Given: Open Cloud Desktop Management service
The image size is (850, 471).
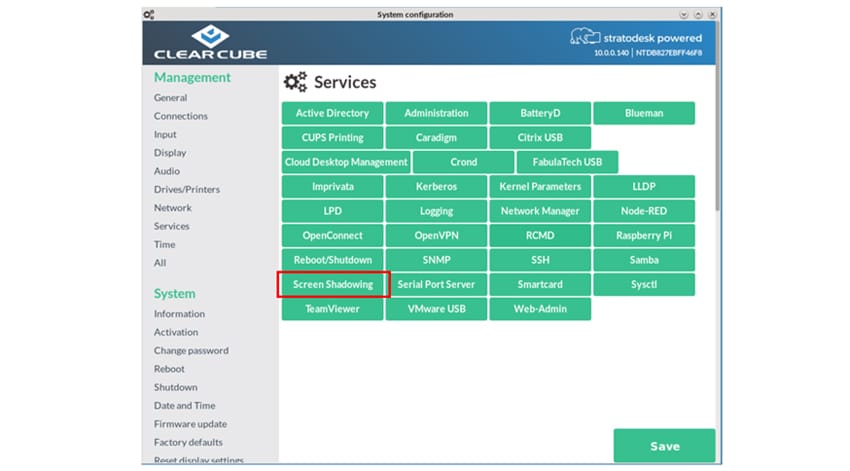Looking at the screenshot, I should coord(346,162).
